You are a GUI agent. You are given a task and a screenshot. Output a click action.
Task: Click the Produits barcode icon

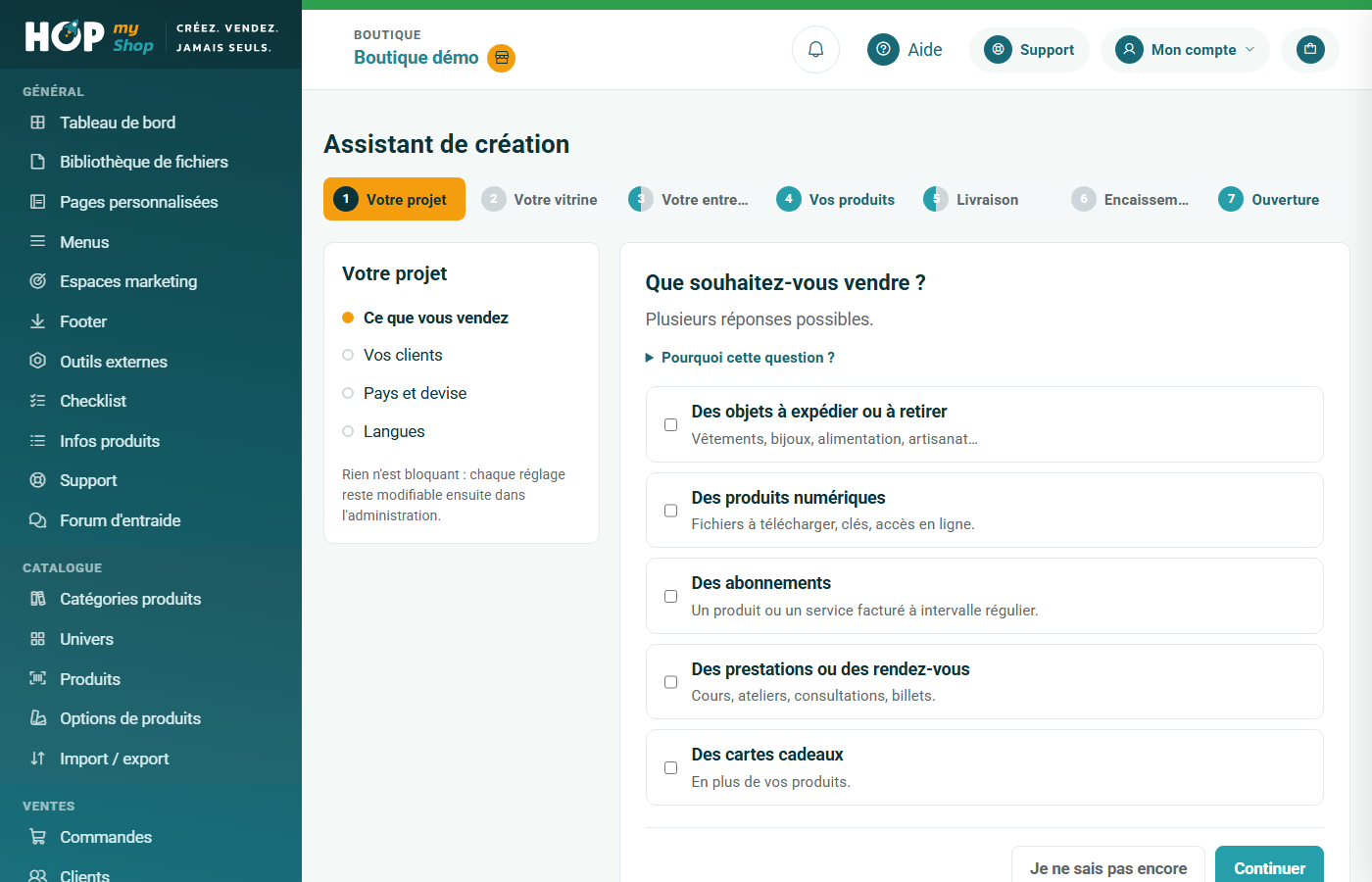(x=37, y=678)
